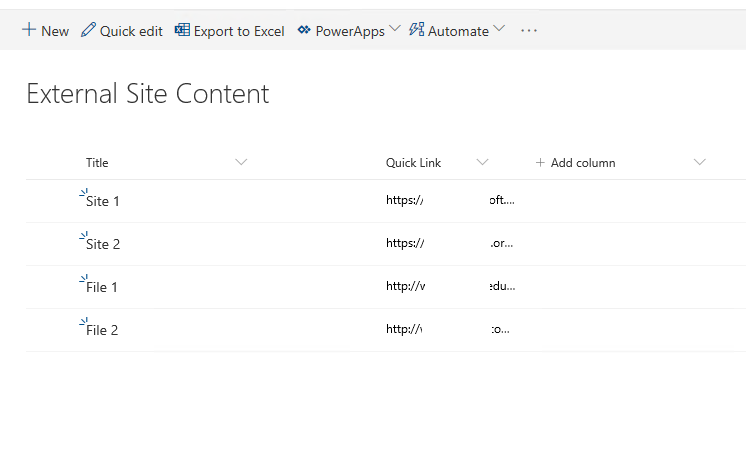Open the File 2 item
Image resolution: width=746 pixels, height=453 pixels.
(x=102, y=330)
